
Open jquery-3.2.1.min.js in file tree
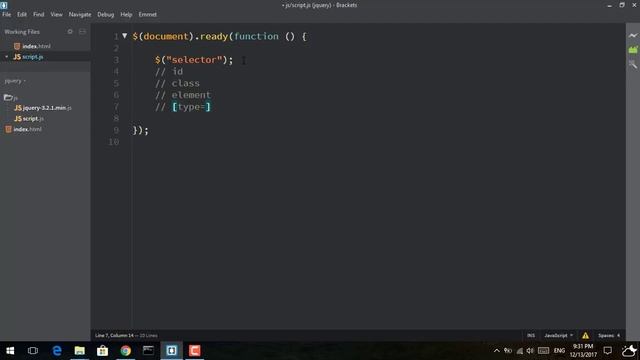click(x=43, y=108)
